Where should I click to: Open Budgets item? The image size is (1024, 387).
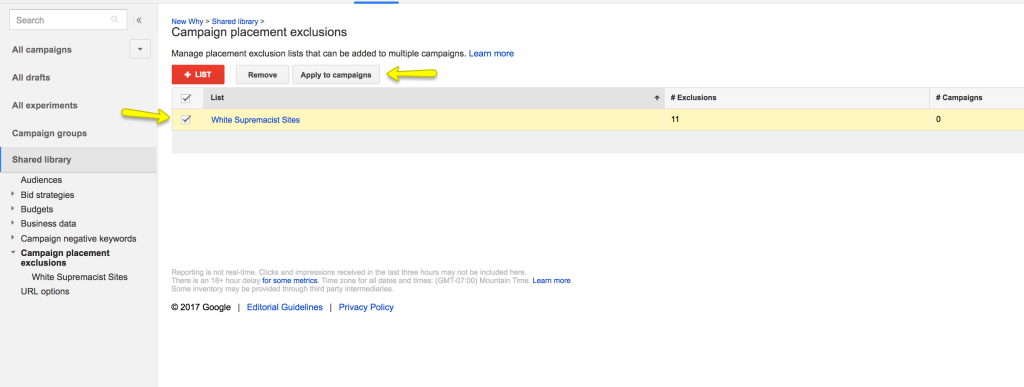click(37, 209)
